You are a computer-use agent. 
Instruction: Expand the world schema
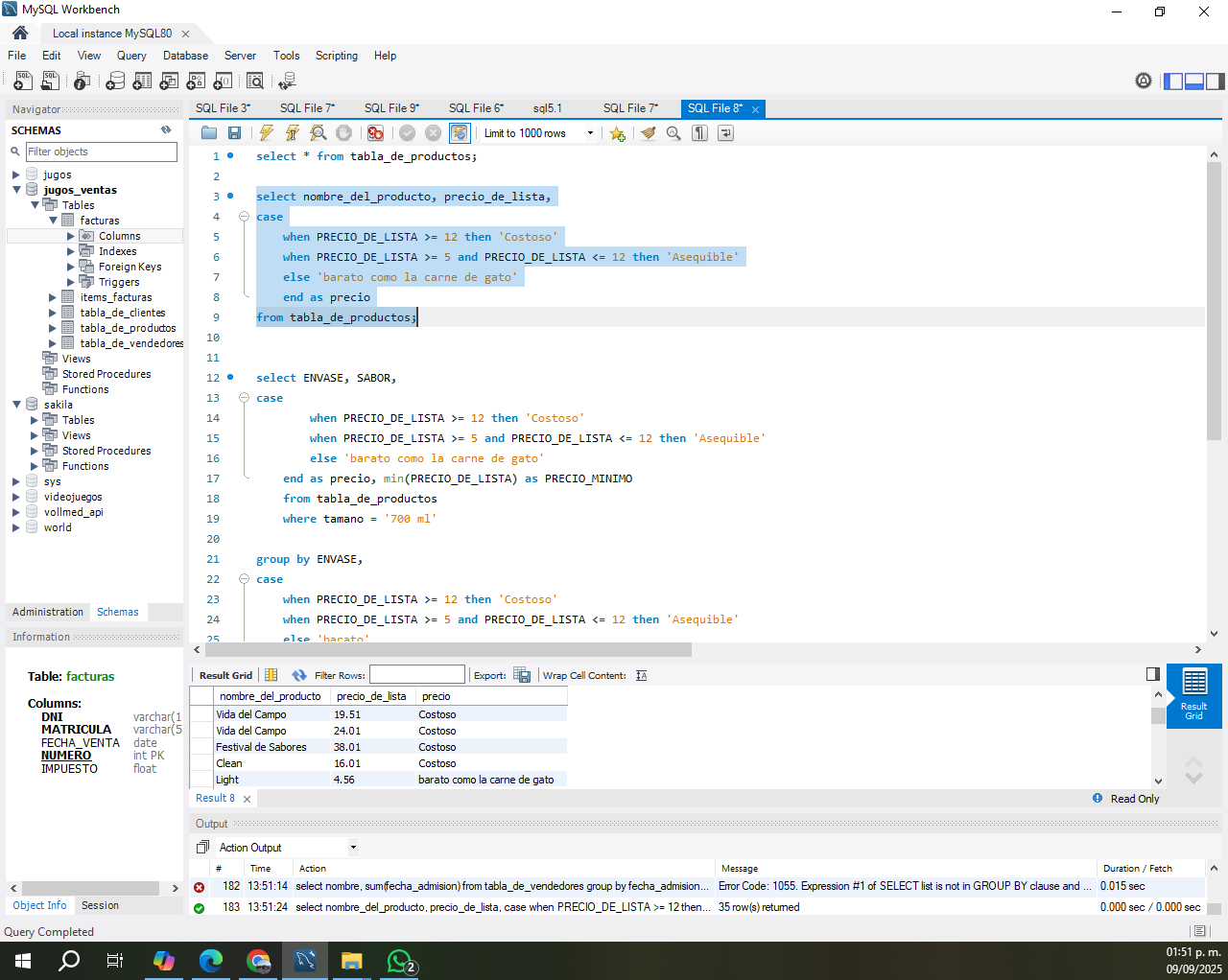(x=16, y=527)
